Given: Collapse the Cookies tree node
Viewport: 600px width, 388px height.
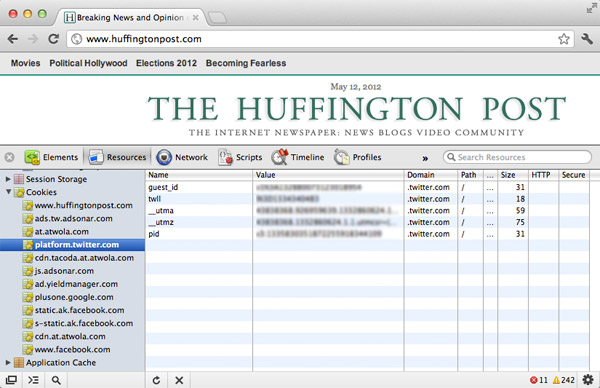Looking at the screenshot, I should pyautogui.click(x=8, y=192).
